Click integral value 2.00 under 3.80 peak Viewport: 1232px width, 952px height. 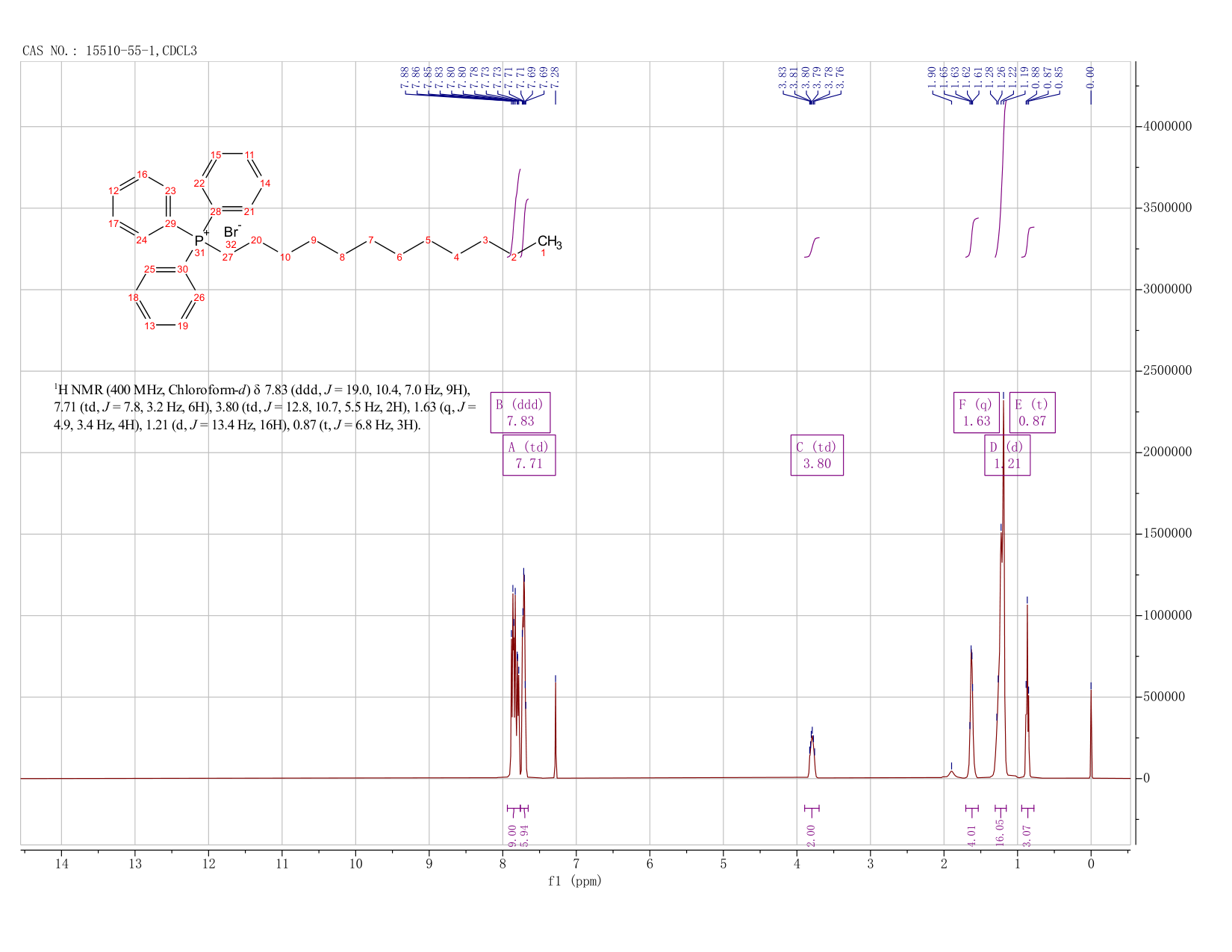click(x=812, y=835)
